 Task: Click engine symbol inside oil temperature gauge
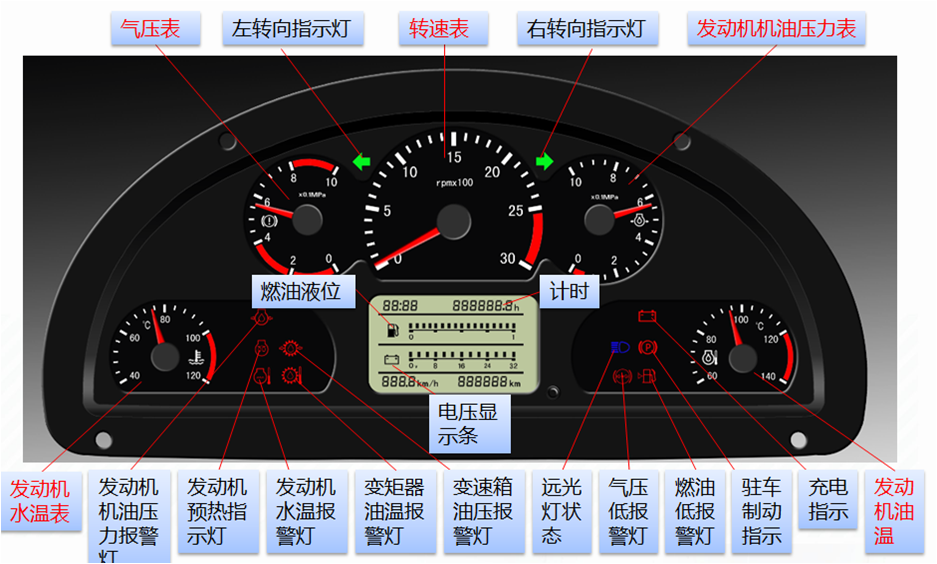[x=710, y=356]
